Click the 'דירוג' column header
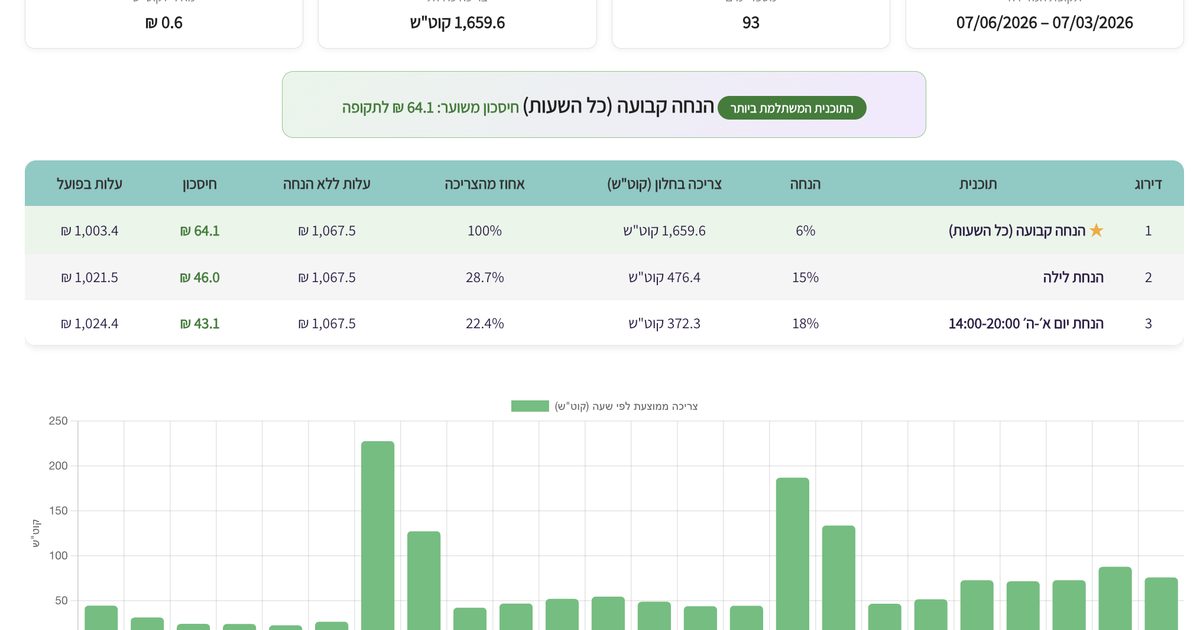 tap(1148, 184)
